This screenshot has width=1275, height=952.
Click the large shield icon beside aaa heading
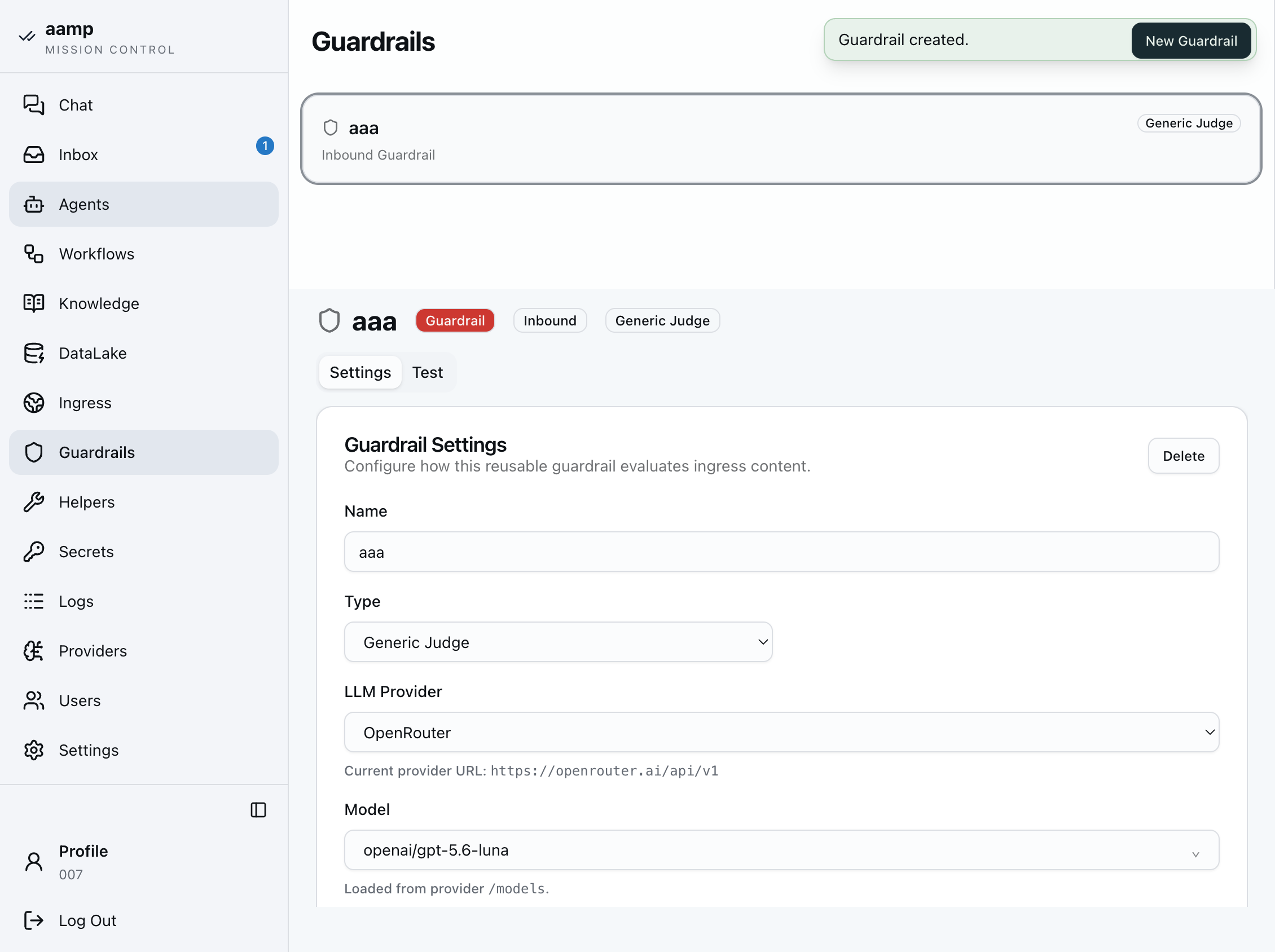coord(329,320)
